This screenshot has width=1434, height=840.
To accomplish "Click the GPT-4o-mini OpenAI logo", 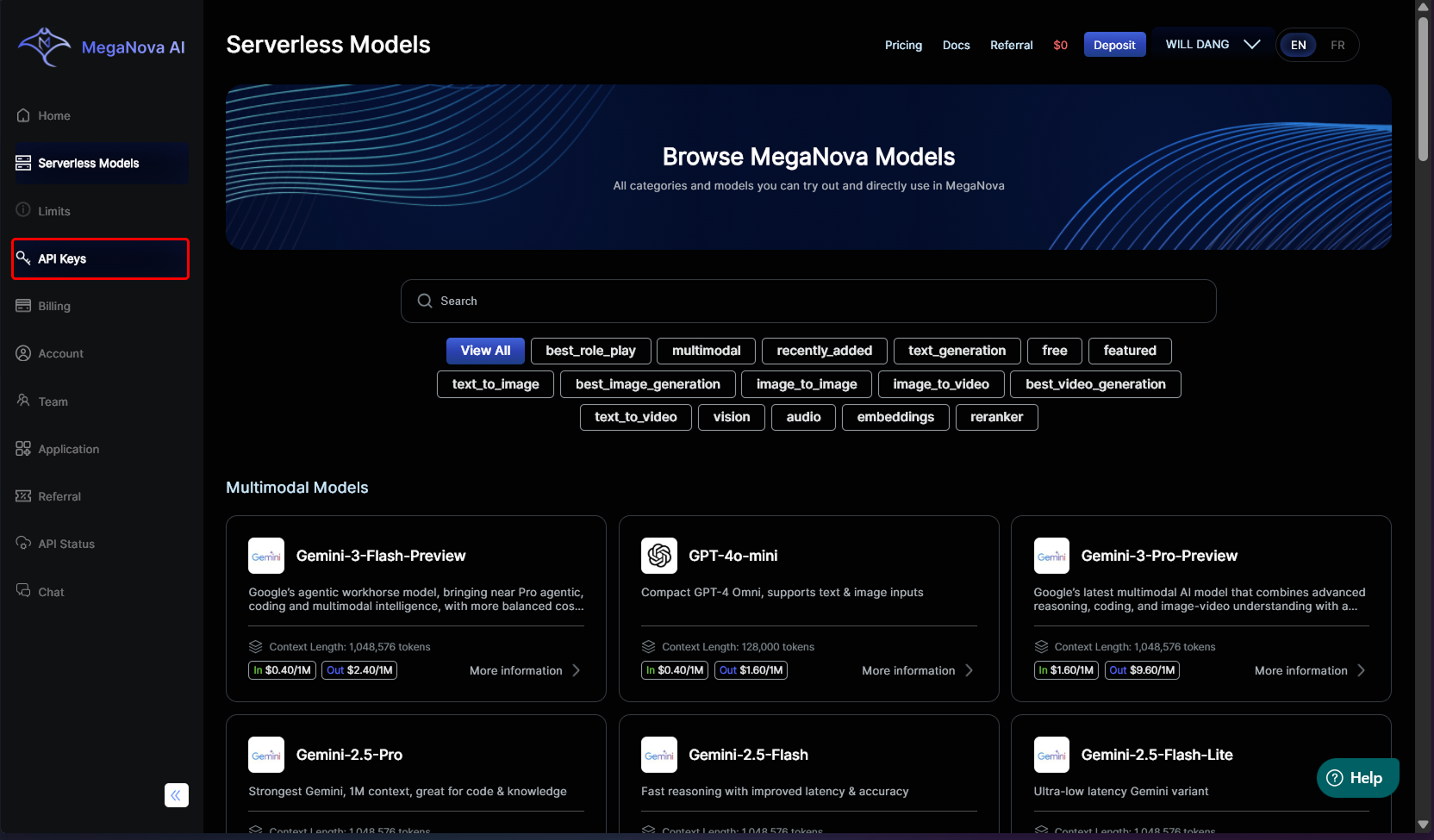I will 659,556.
